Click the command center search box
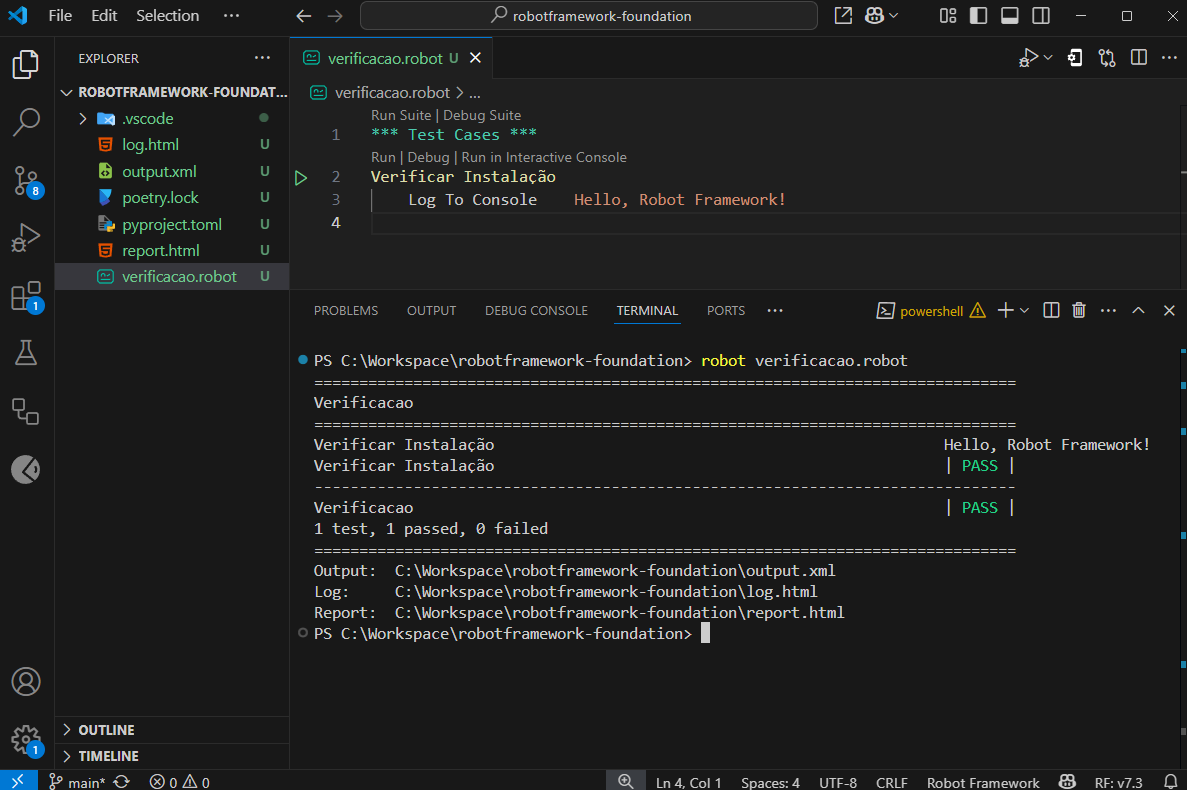The image size is (1187, 790). (589, 16)
